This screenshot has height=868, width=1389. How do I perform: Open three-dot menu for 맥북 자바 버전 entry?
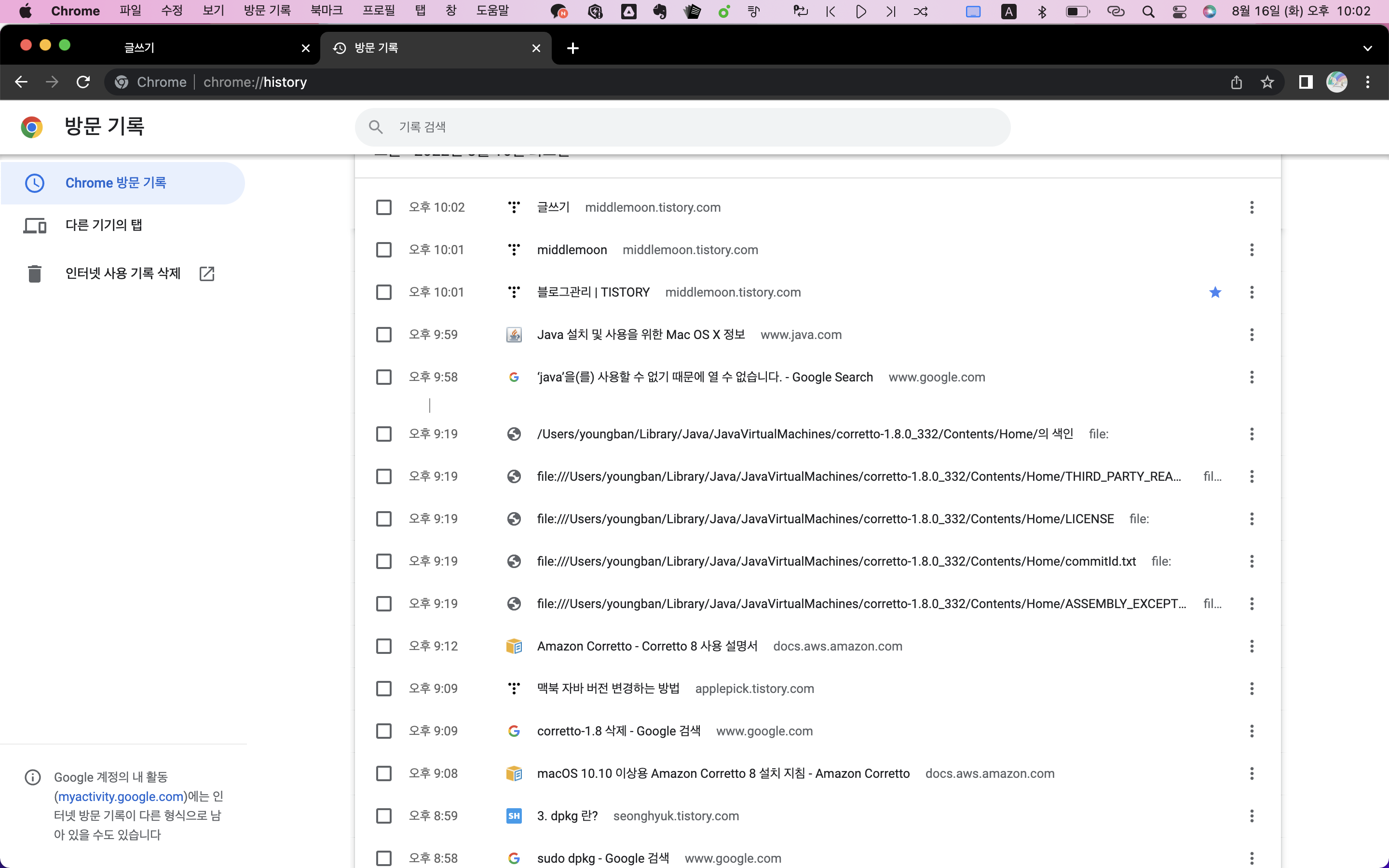(1251, 688)
